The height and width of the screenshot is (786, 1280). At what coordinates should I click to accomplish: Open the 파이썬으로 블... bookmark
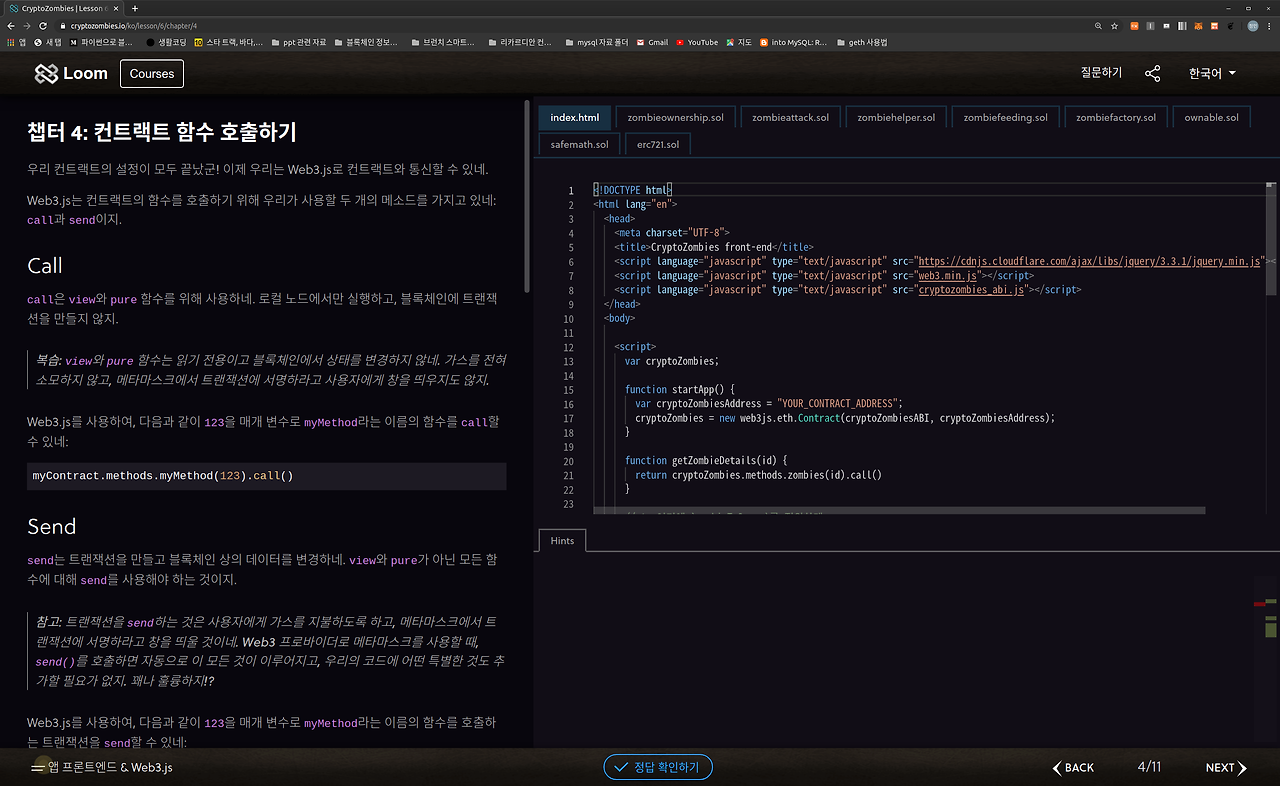tap(101, 42)
